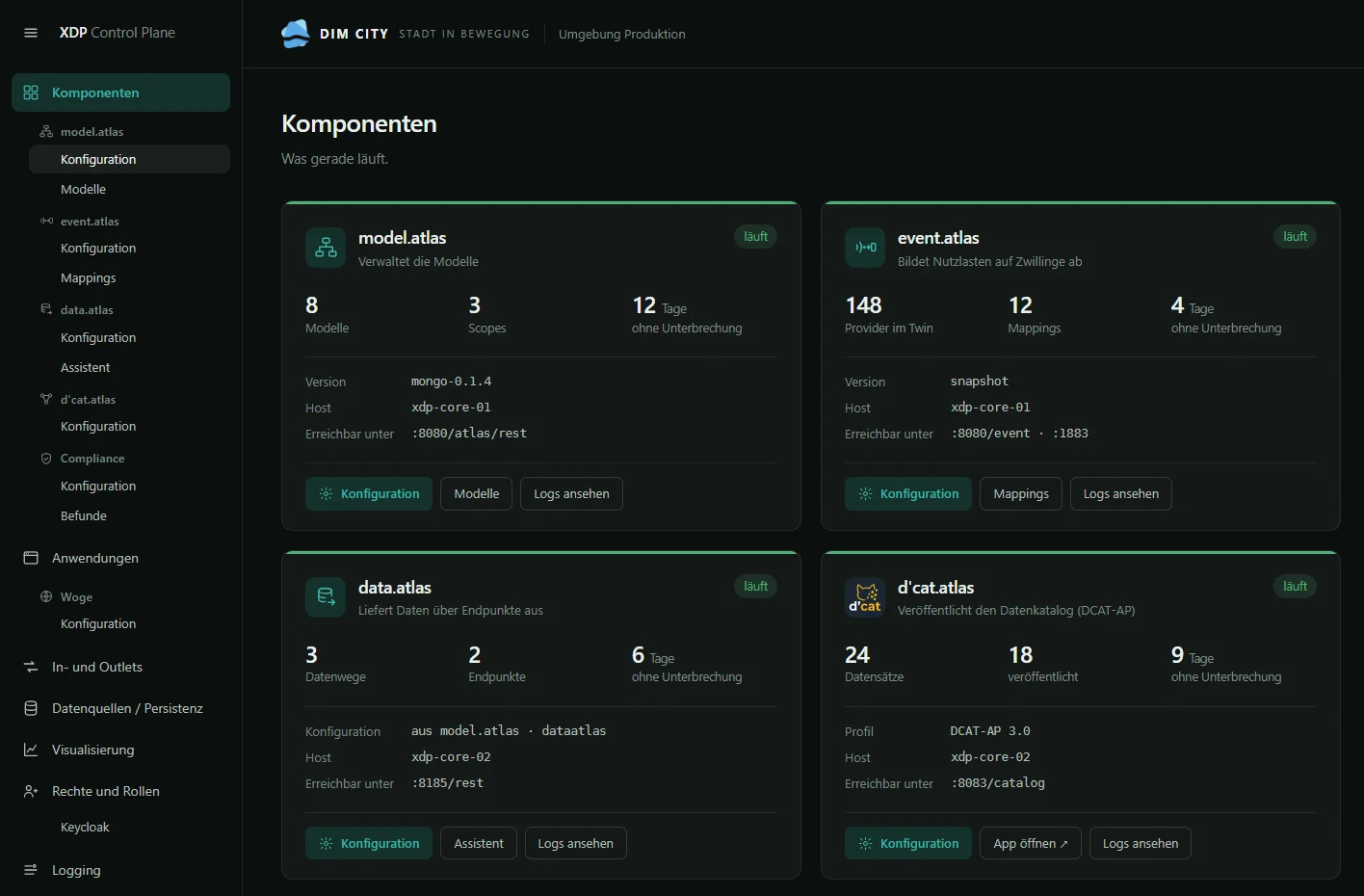Click the DIM CITY cloud logo
Screen dimensions: 1364x896
[x=296, y=34]
